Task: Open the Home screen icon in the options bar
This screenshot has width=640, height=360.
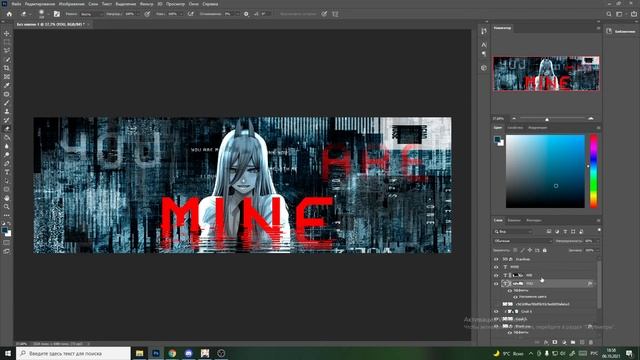Action: [x=9, y=14]
